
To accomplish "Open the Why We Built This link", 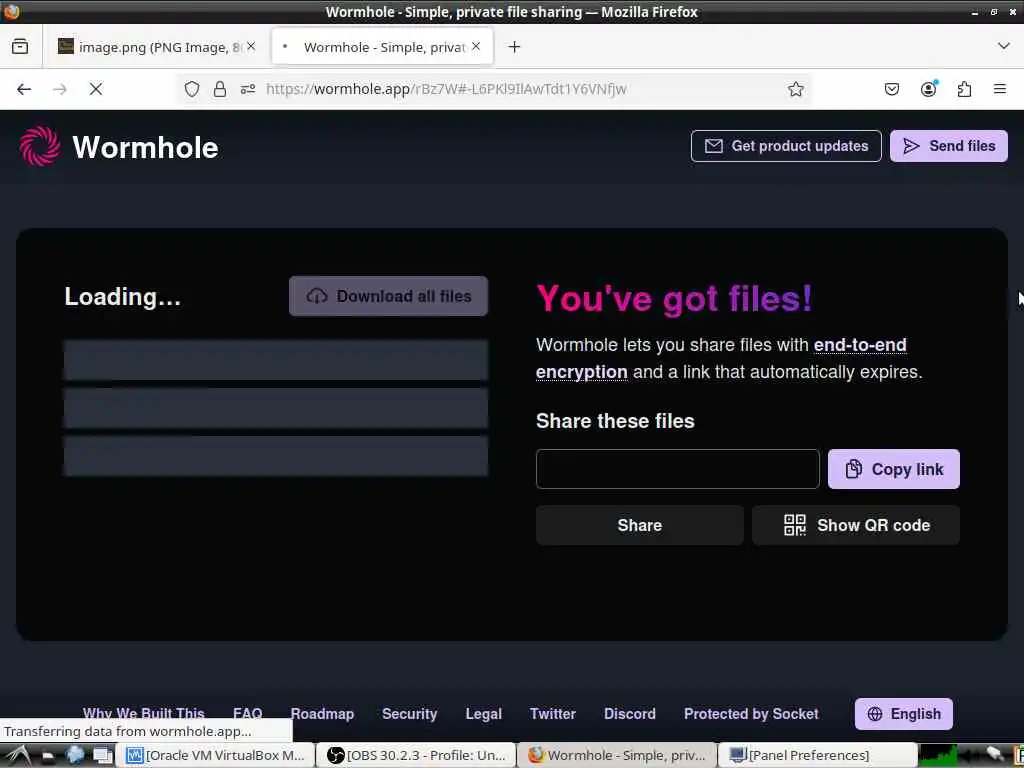I will [x=144, y=714].
